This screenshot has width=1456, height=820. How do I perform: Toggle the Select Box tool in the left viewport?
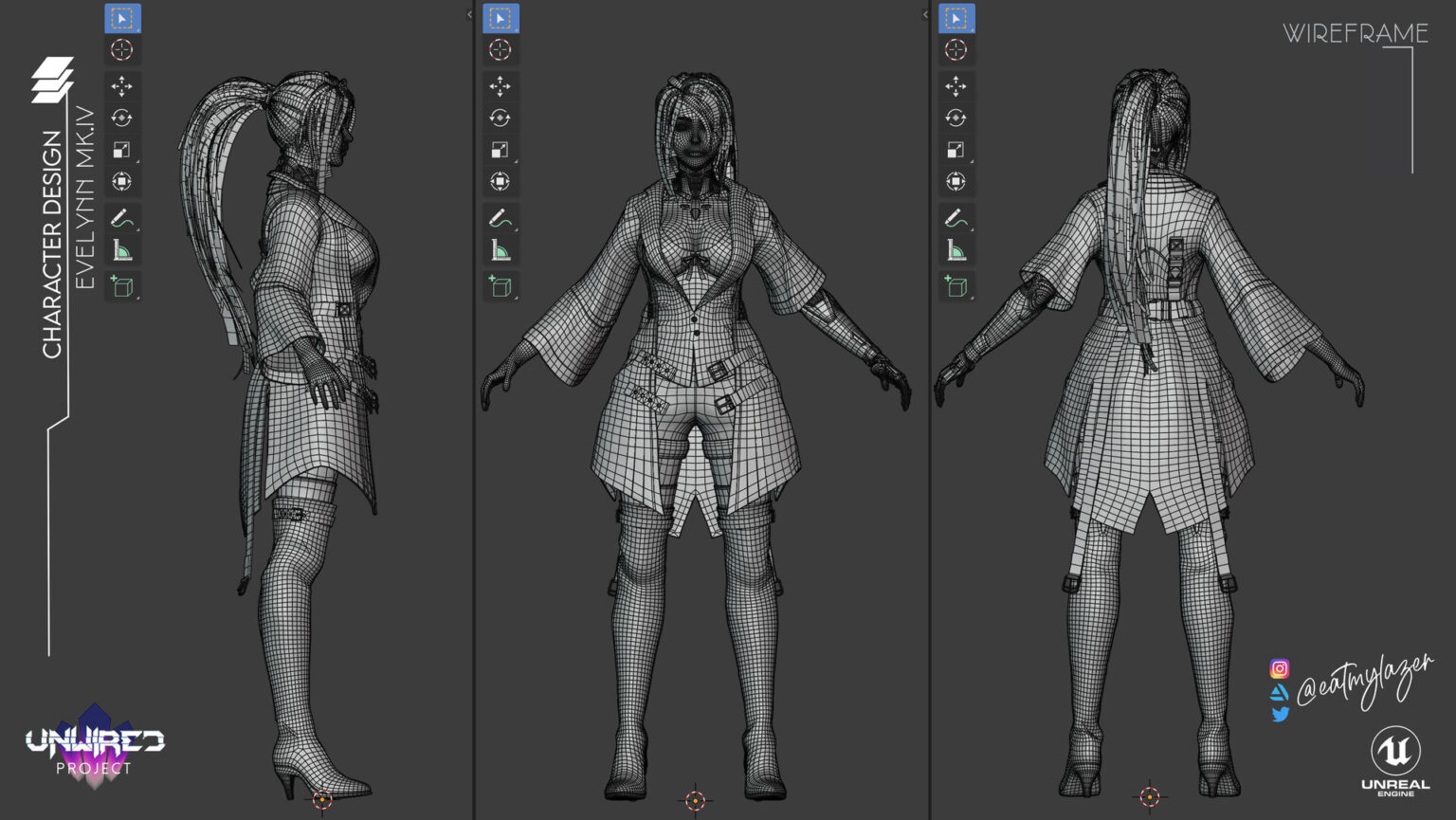tap(121, 17)
